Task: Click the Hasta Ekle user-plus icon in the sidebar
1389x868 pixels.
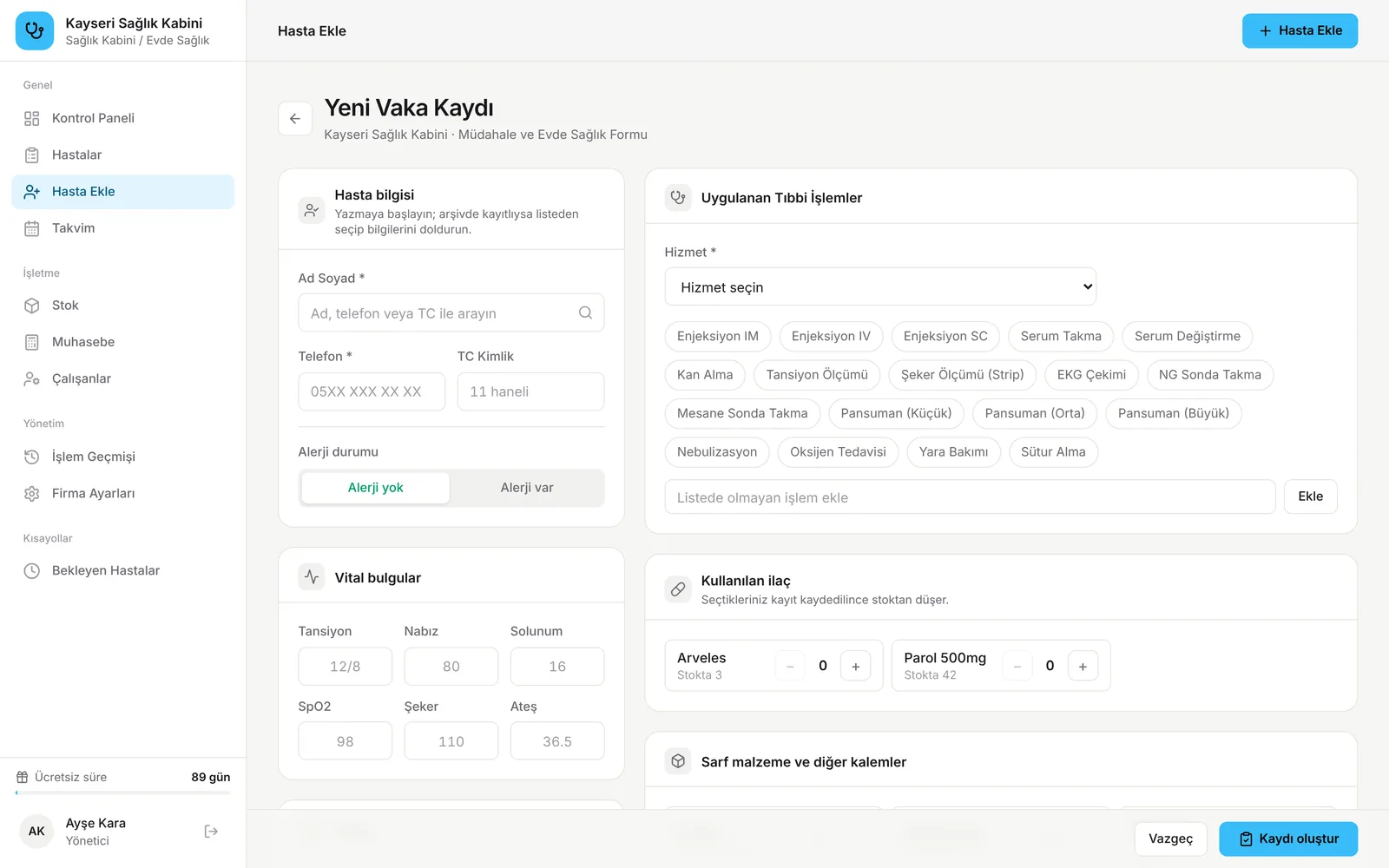Action: click(32, 192)
